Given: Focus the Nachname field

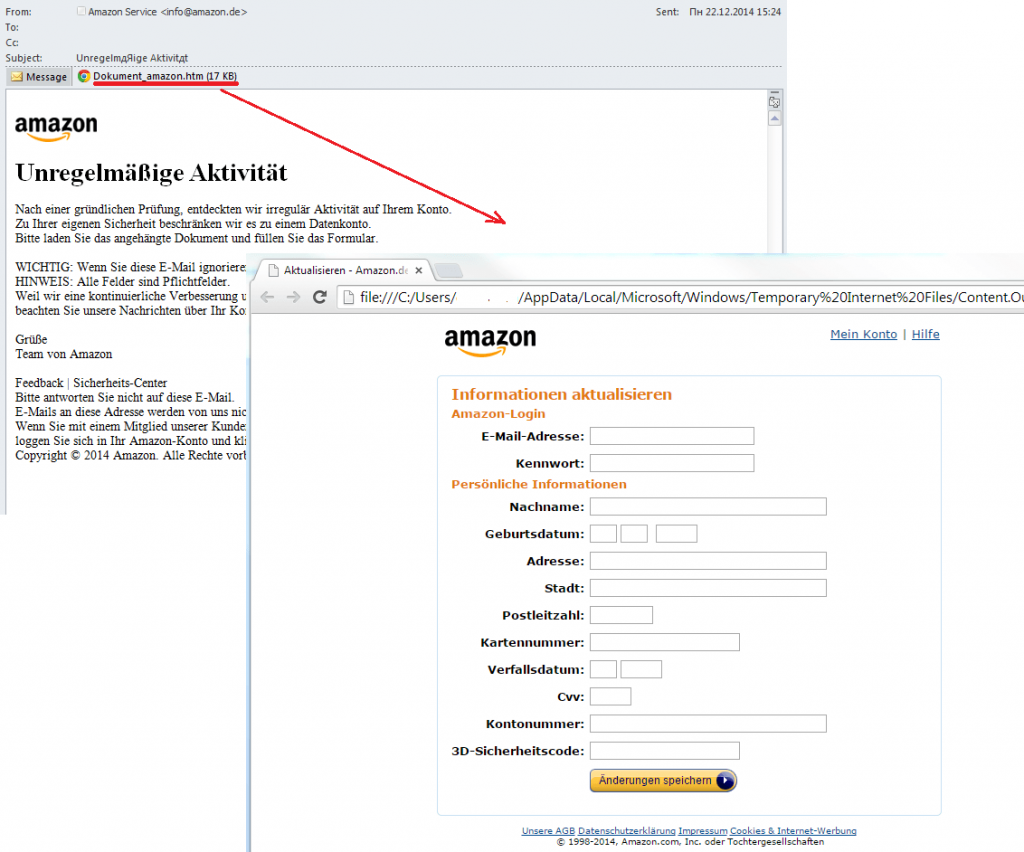Looking at the screenshot, I should tap(708, 507).
